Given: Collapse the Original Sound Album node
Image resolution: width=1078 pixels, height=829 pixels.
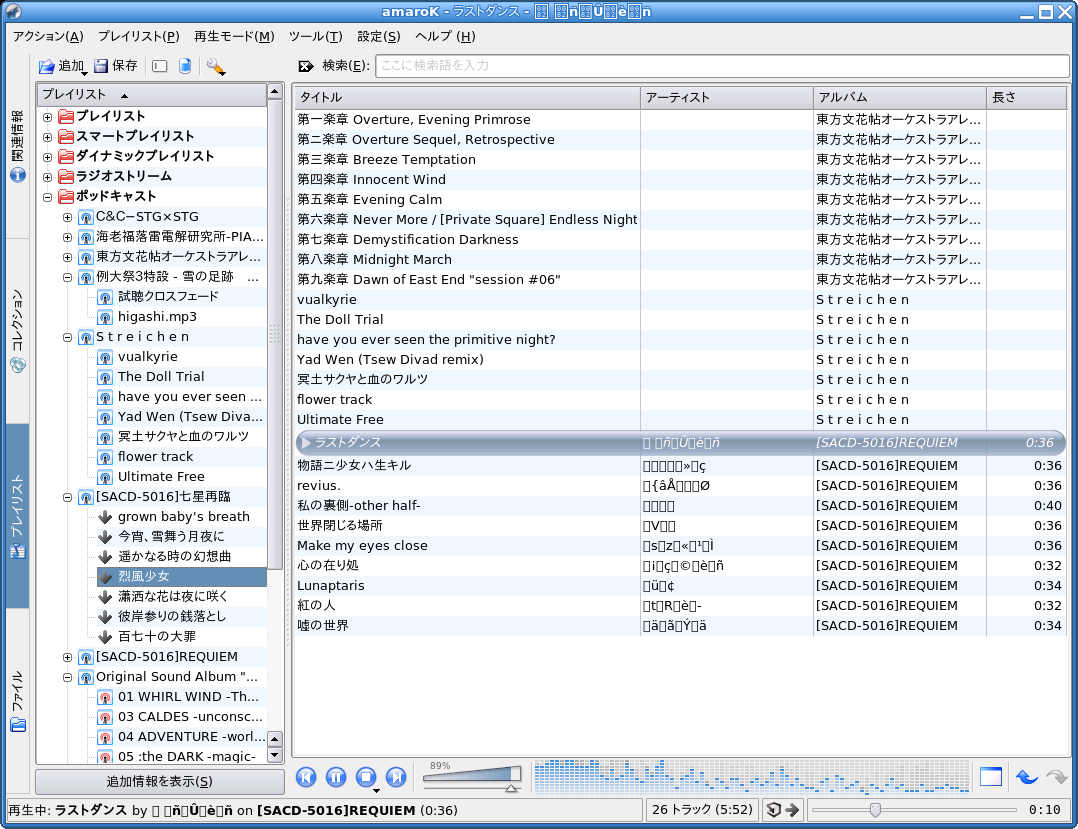Looking at the screenshot, I should pos(67,677).
